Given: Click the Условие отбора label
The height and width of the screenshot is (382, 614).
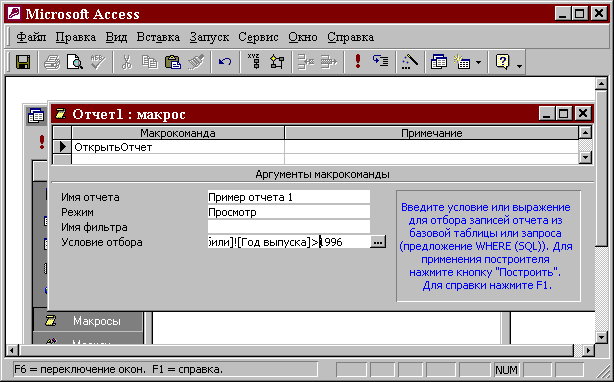Looking at the screenshot, I should pyautogui.click(x=102, y=242).
